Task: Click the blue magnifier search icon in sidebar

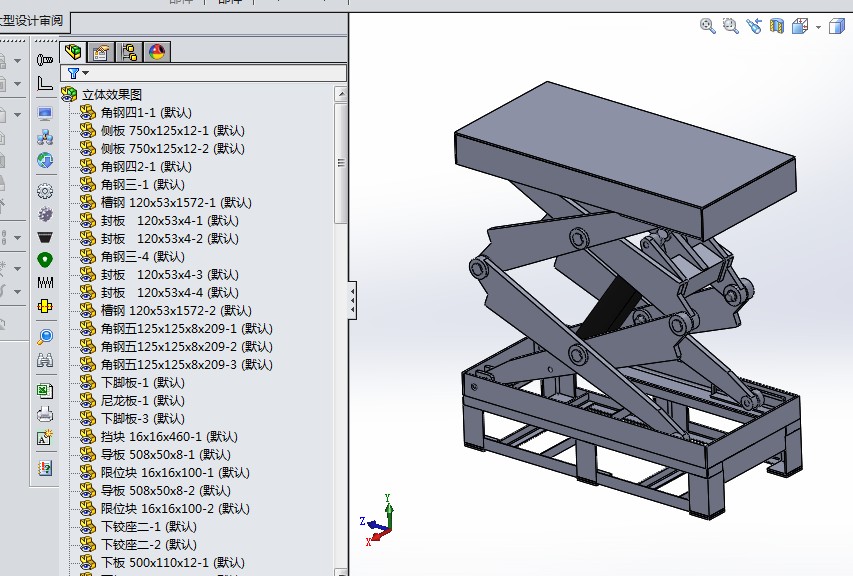Action: coord(45,337)
